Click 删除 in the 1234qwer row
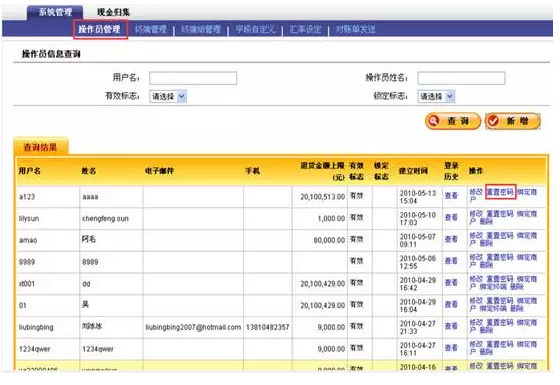Screen dimensions: 560x385 pos(486,352)
